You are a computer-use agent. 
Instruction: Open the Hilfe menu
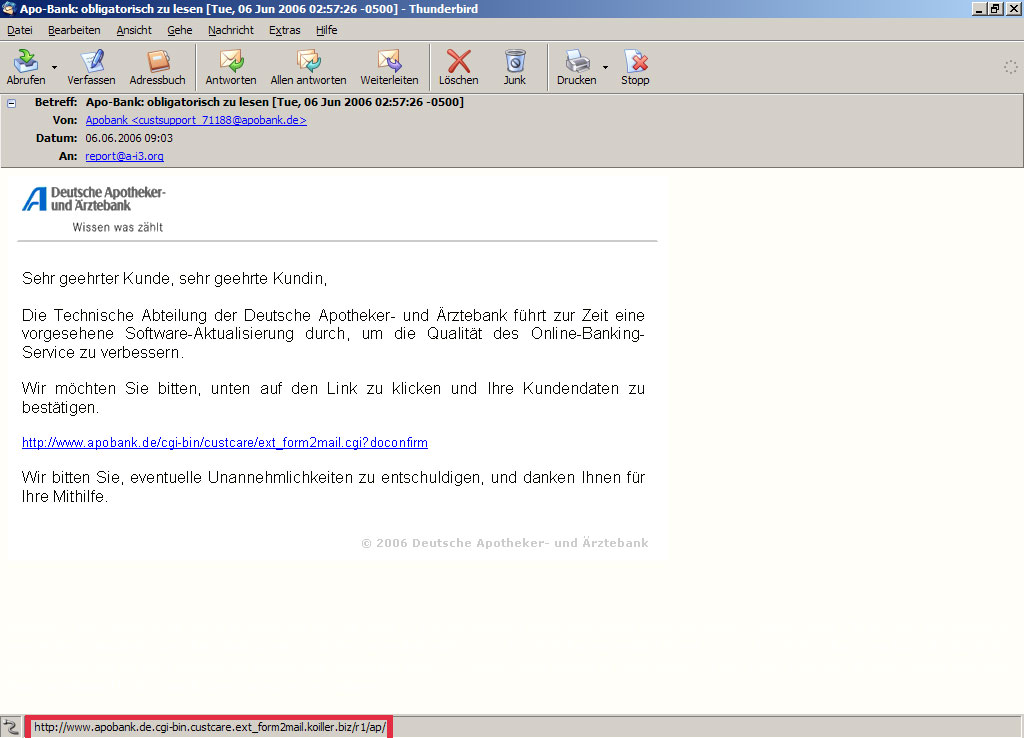327,30
